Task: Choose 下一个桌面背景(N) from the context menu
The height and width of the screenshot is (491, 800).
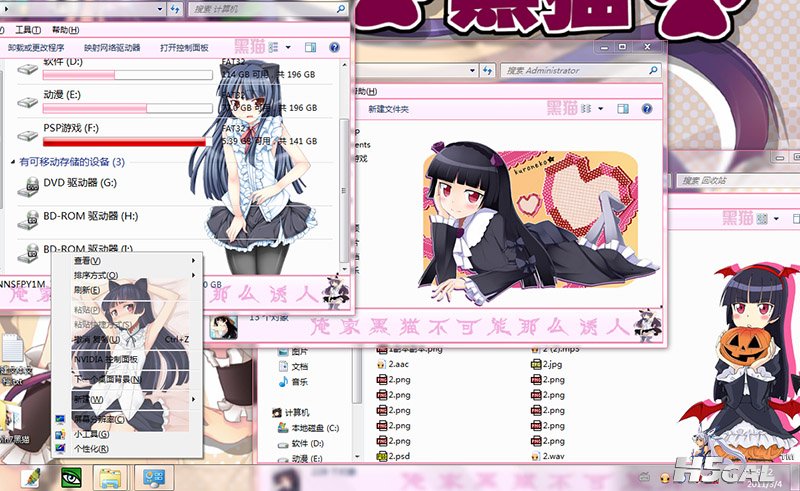Action: pos(108,379)
